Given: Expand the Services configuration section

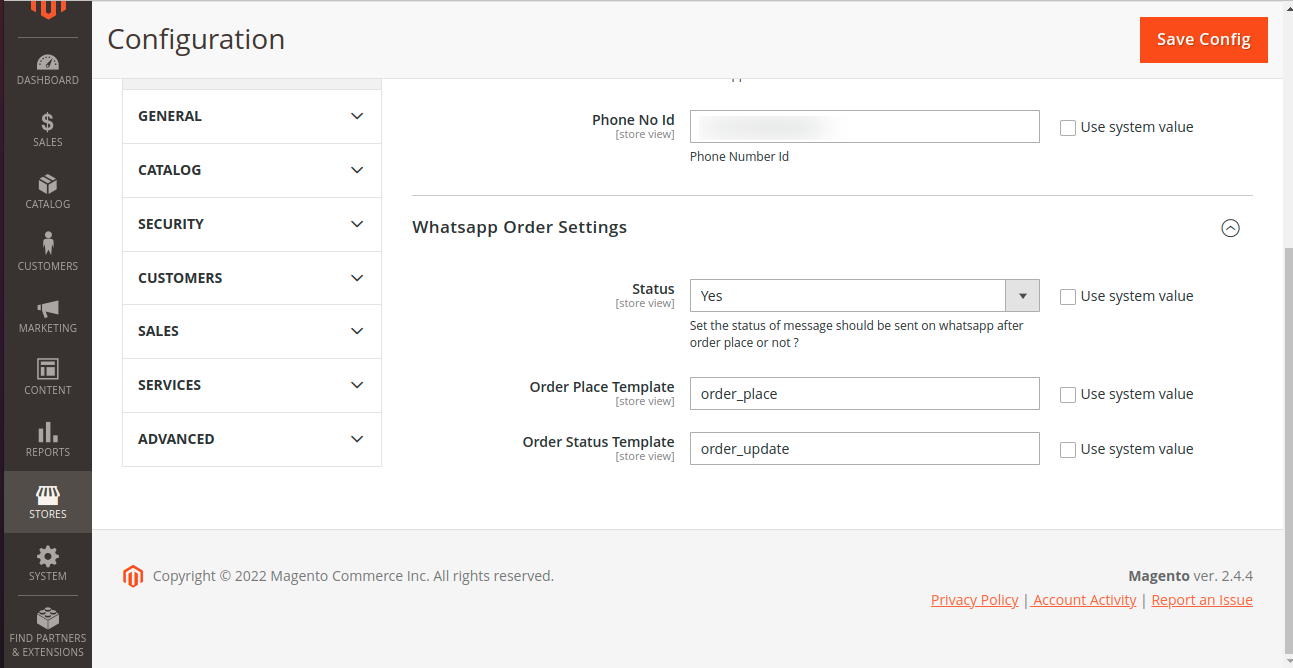Looking at the screenshot, I should (x=252, y=385).
